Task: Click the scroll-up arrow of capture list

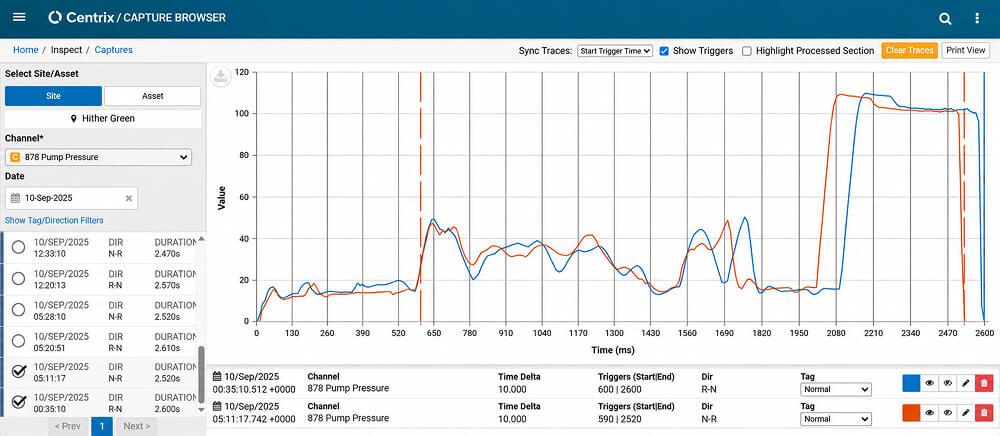Action: coord(202,238)
